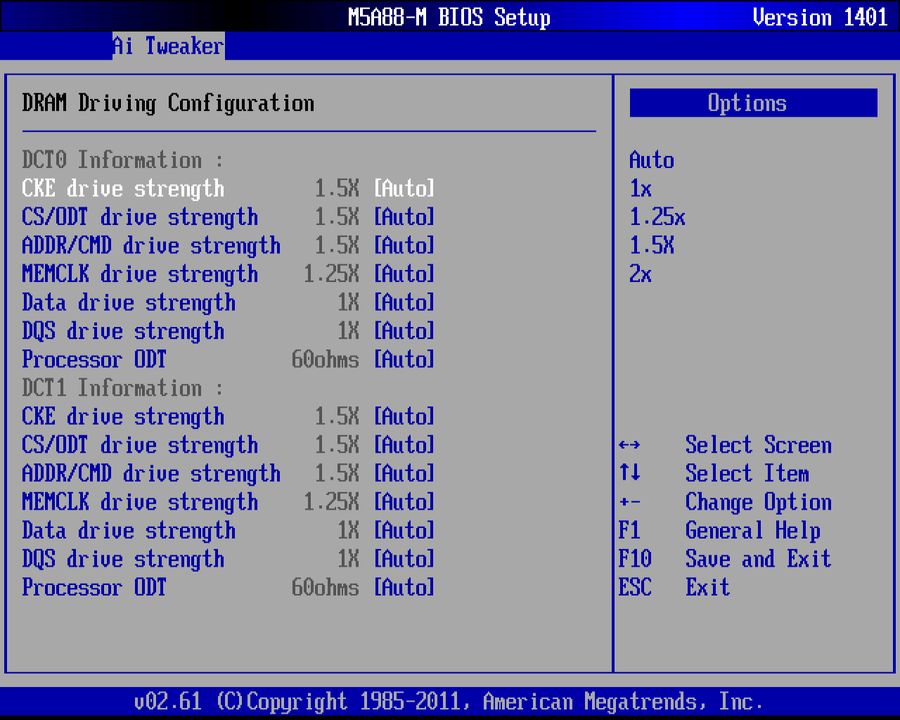Choose Auto in the Options list
Image resolution: width=900 pixels, height=720 pixels.
click(651, 160)
